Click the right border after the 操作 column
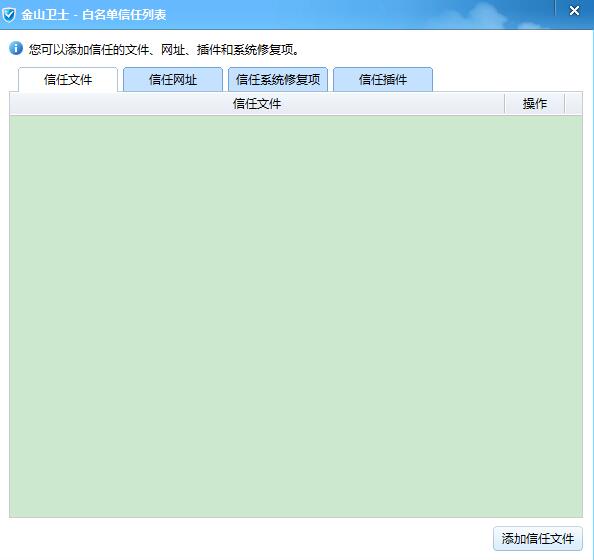This screenshot has width=594, height=560. tap(564, 103)
